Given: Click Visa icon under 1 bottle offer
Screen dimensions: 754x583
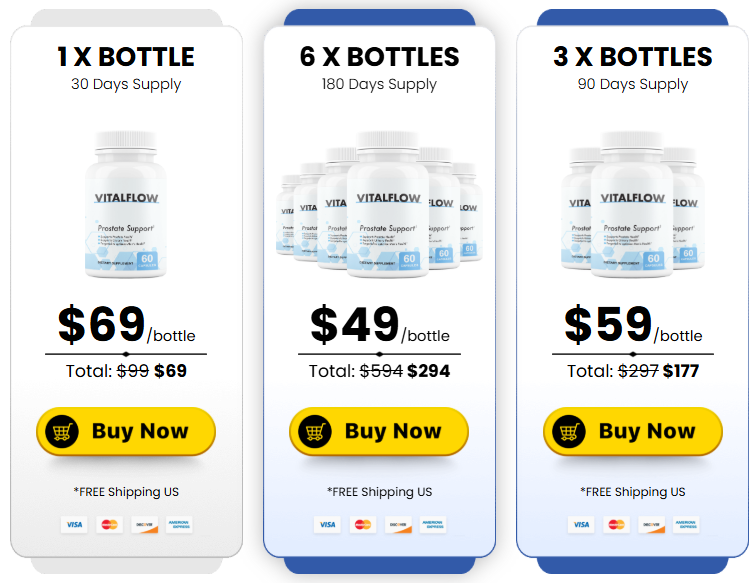Looking at the screenshot, I should 74,524.
